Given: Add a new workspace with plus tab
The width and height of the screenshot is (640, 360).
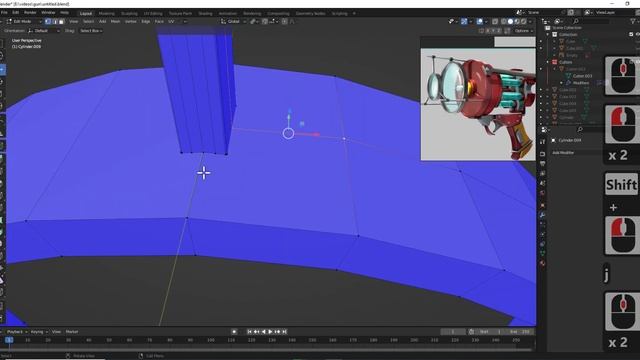Looking at the screenshot, I should 354,13.
